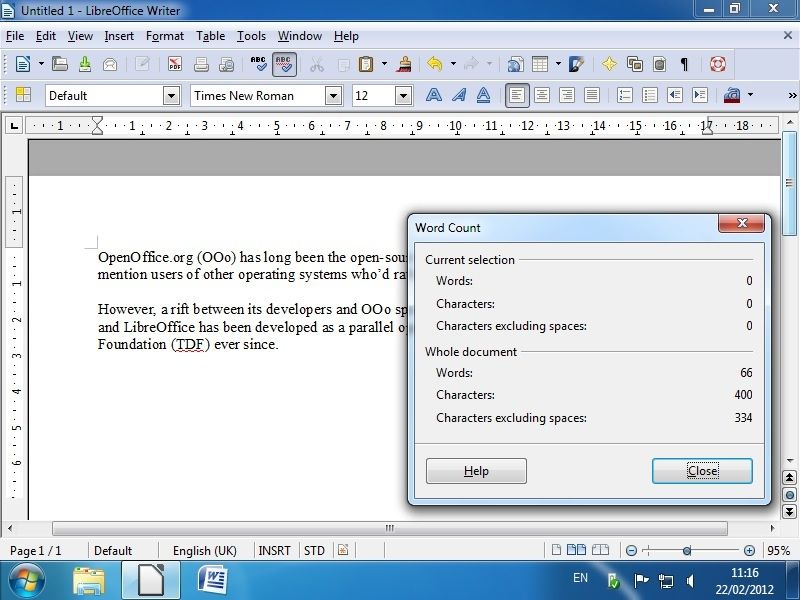Screen dimensions: 800x600
Task: Open the Edit menu
Action: [x=45, y=36]
